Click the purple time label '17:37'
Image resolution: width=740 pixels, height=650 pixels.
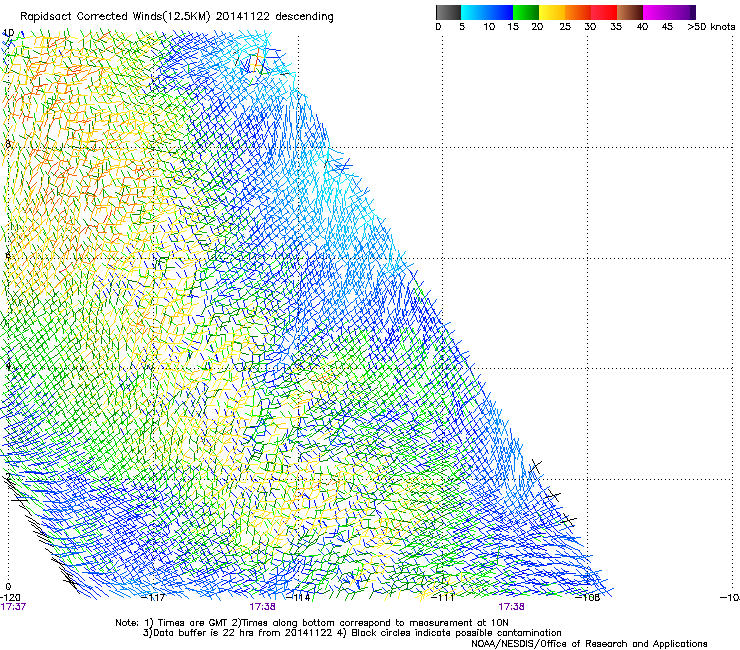click(x=13, y=607)
